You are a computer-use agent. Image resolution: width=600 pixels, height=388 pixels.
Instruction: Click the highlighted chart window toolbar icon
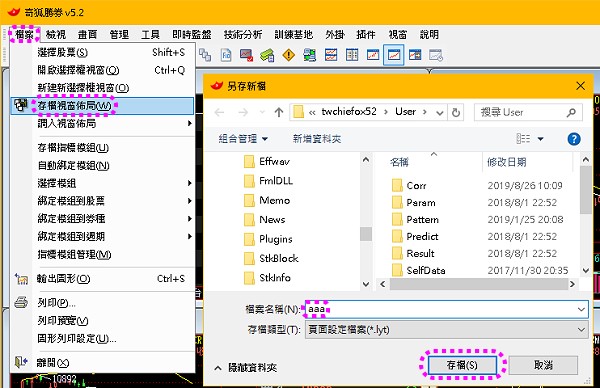[394, 55]
